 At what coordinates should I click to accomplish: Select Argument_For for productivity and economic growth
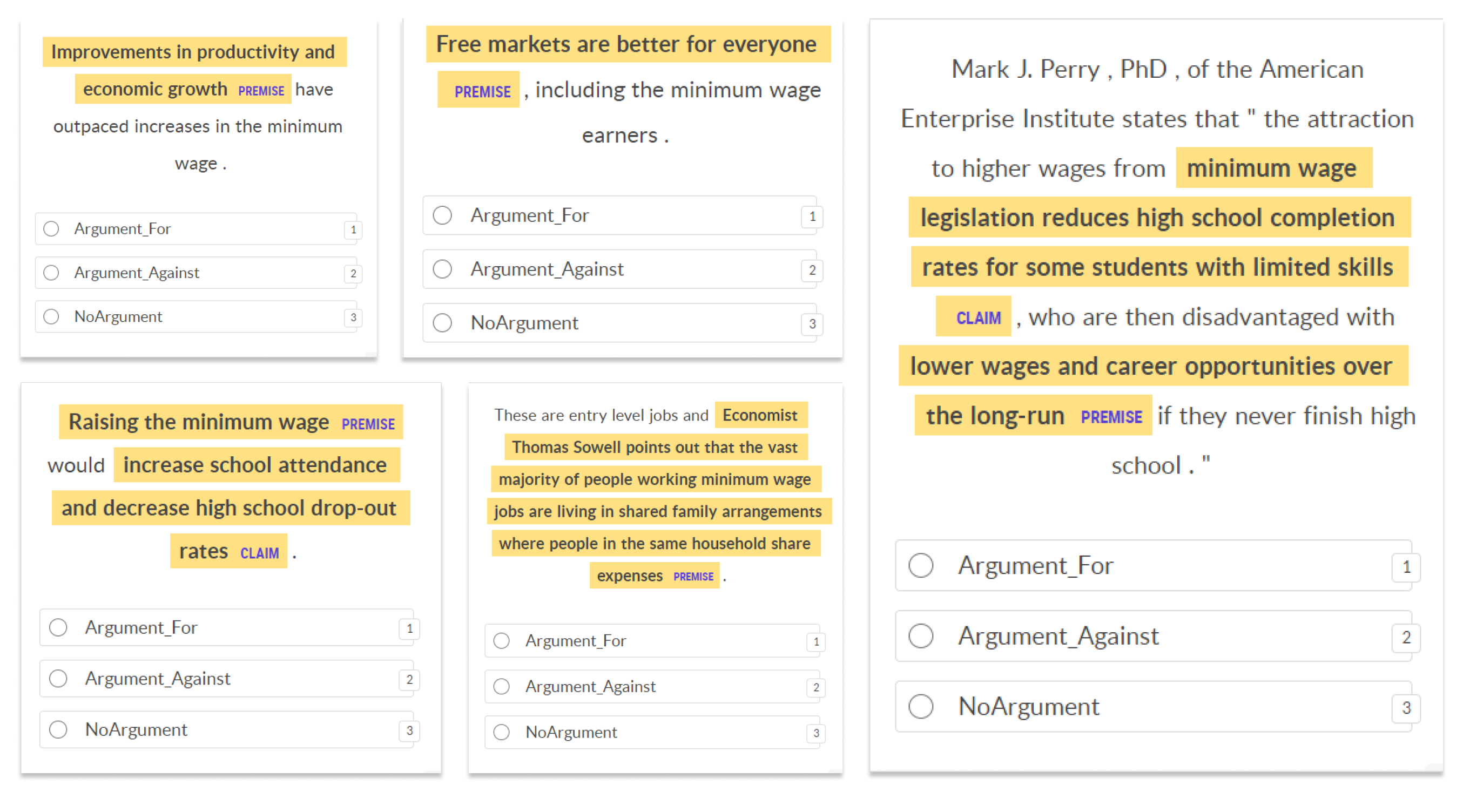click(x=195, y=229)
